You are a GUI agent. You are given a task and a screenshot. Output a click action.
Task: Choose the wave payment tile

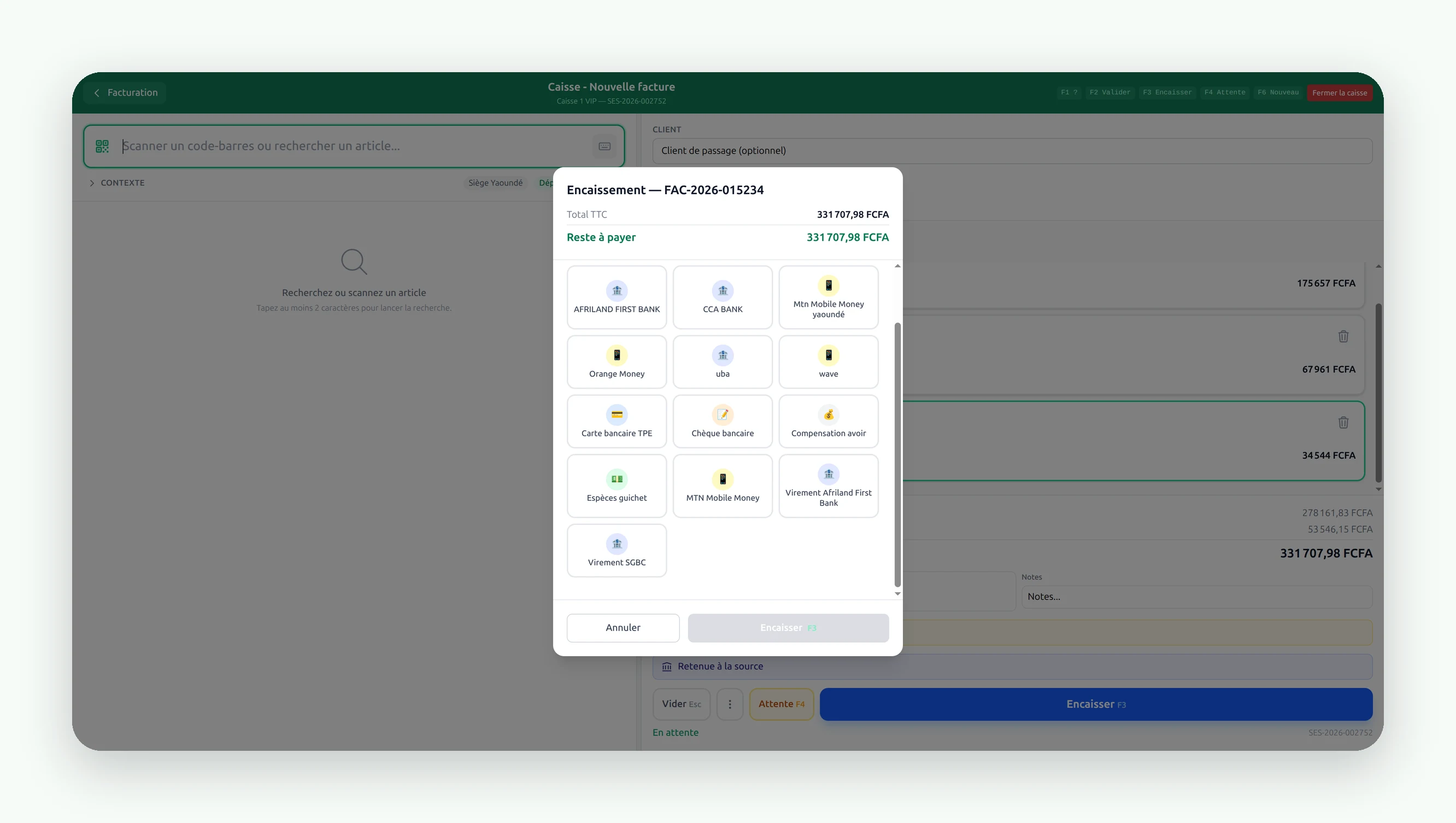[828, 362]
